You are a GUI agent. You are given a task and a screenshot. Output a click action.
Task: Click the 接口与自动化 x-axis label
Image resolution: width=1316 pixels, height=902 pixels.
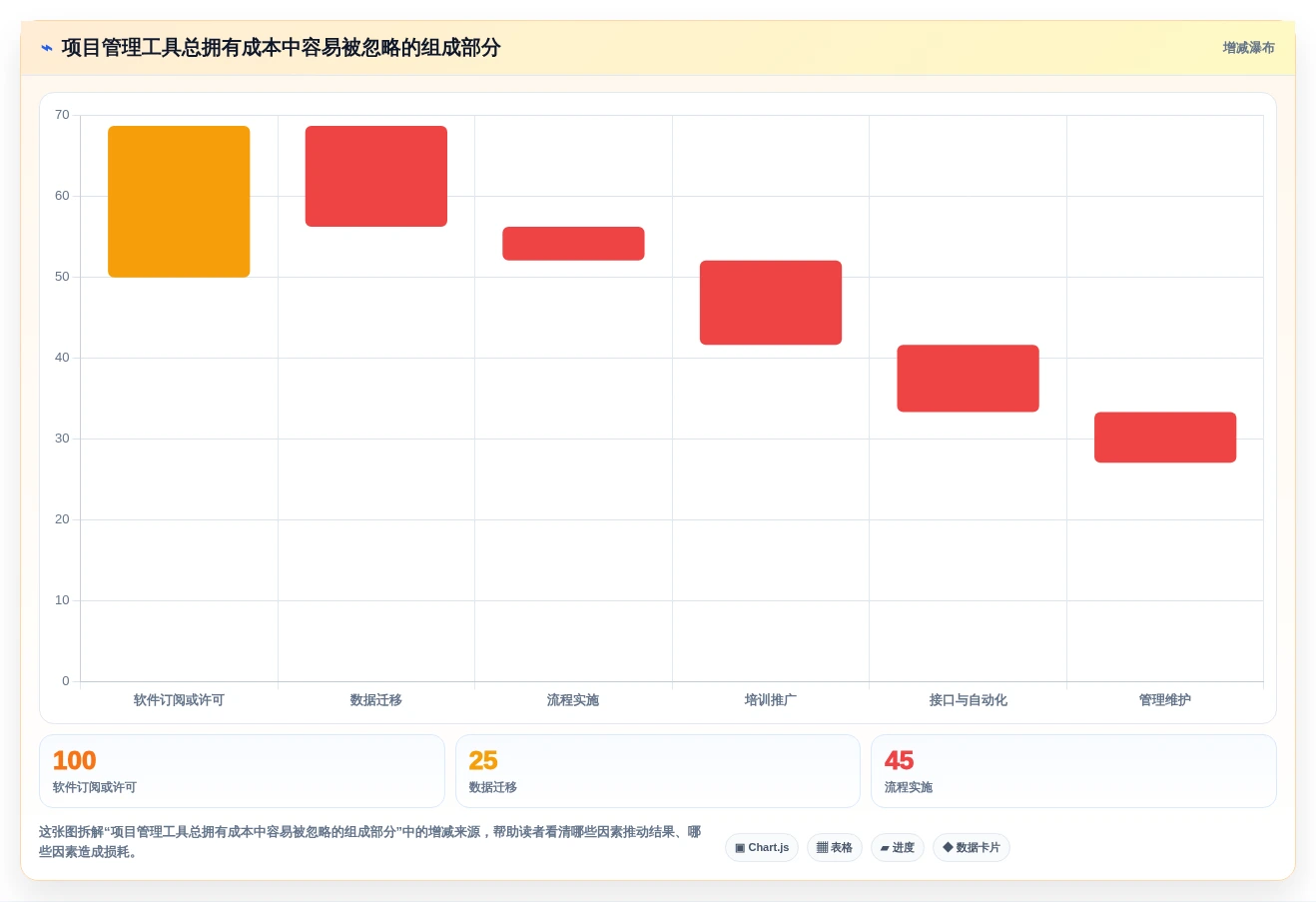(x=968, y=700)
